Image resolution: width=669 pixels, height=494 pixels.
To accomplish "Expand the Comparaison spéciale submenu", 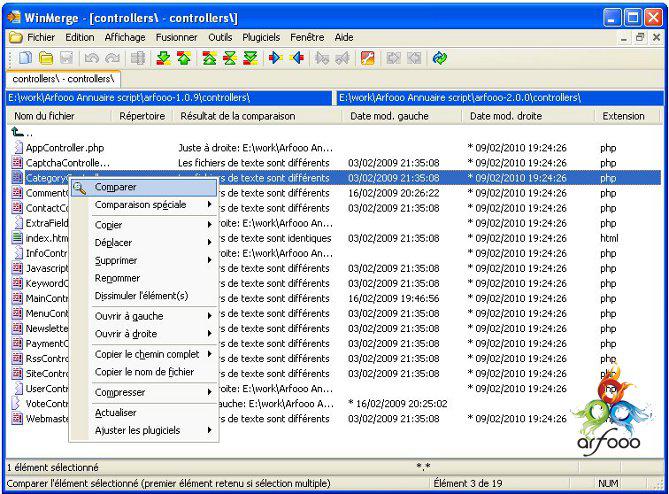I will click(143, 205).
